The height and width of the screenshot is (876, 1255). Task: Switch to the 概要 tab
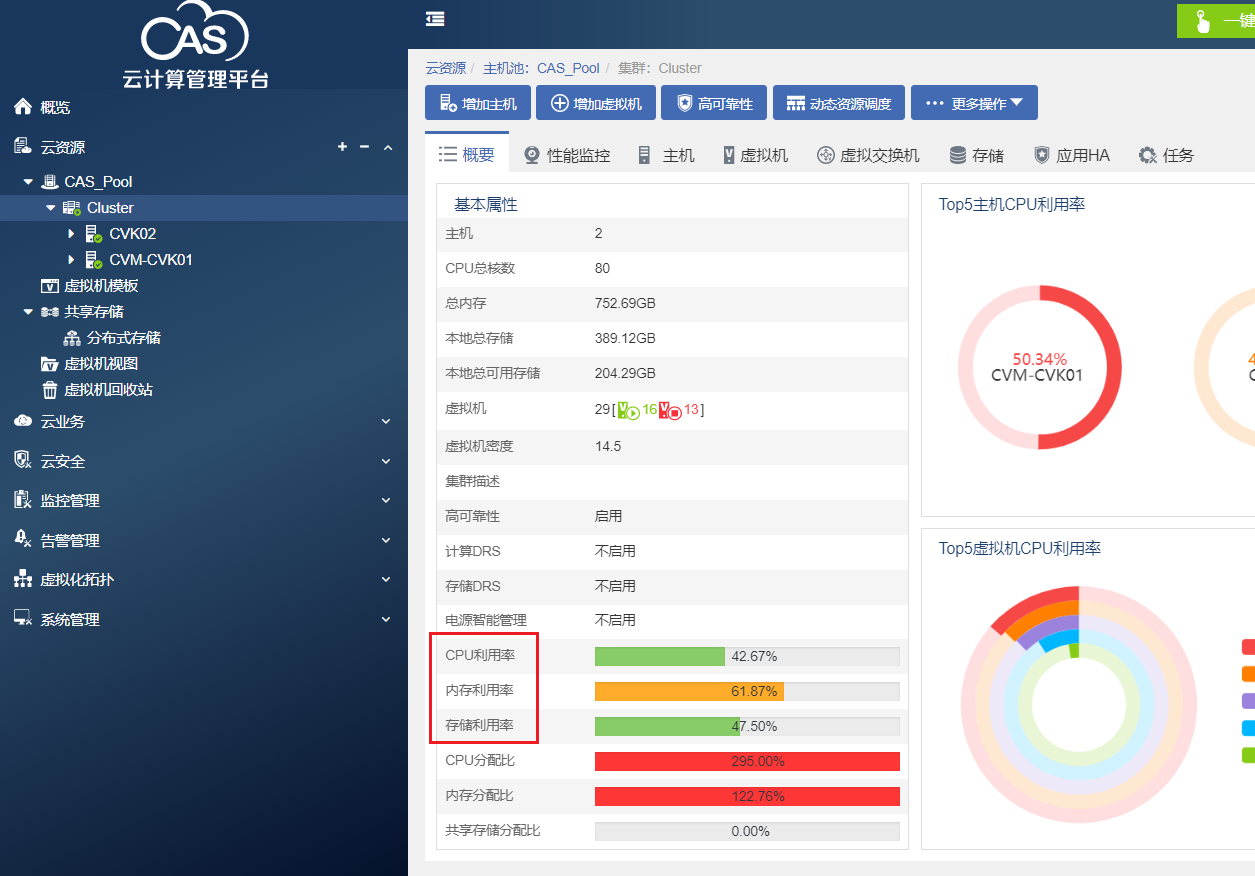pyautogui.click(x=467, y=154)
